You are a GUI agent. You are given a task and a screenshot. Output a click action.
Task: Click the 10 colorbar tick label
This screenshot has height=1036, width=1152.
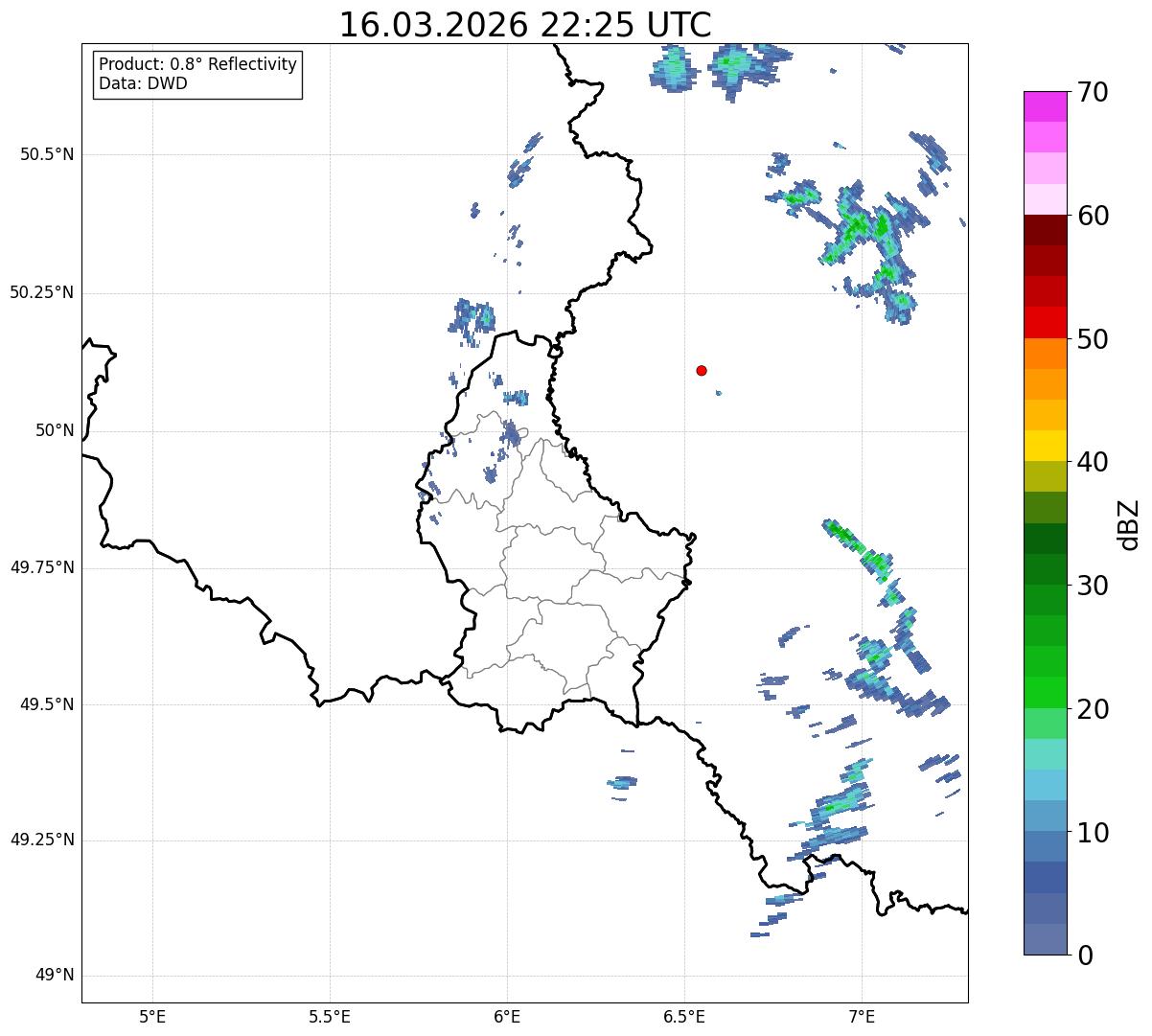pos(1093,833)
